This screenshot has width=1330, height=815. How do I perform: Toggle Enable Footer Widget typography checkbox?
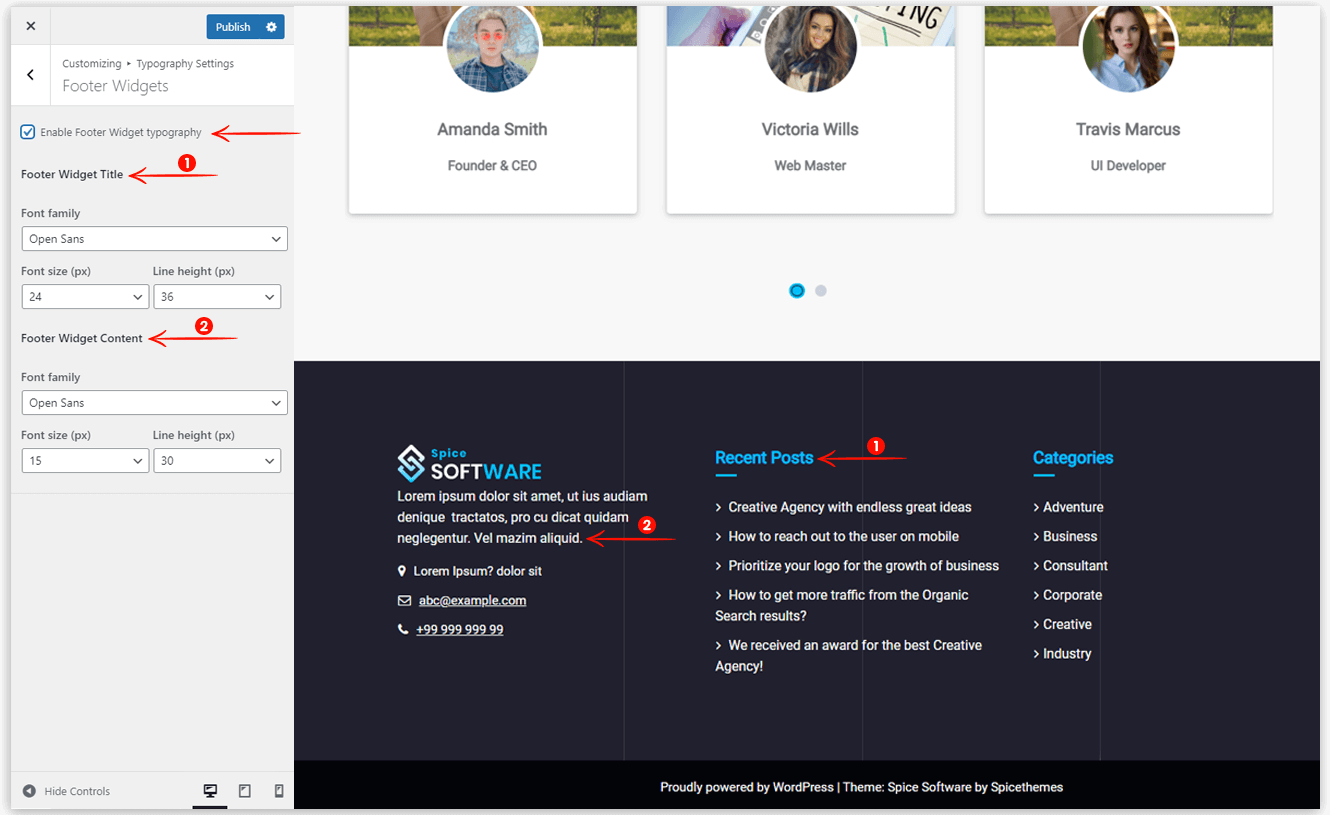tap(28, 132)
